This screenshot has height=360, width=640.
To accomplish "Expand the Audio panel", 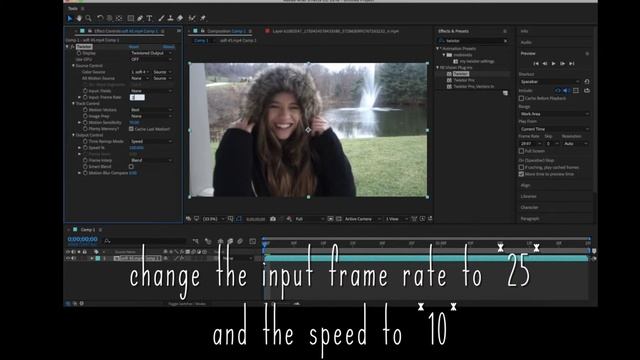I will tap(526, 42).
